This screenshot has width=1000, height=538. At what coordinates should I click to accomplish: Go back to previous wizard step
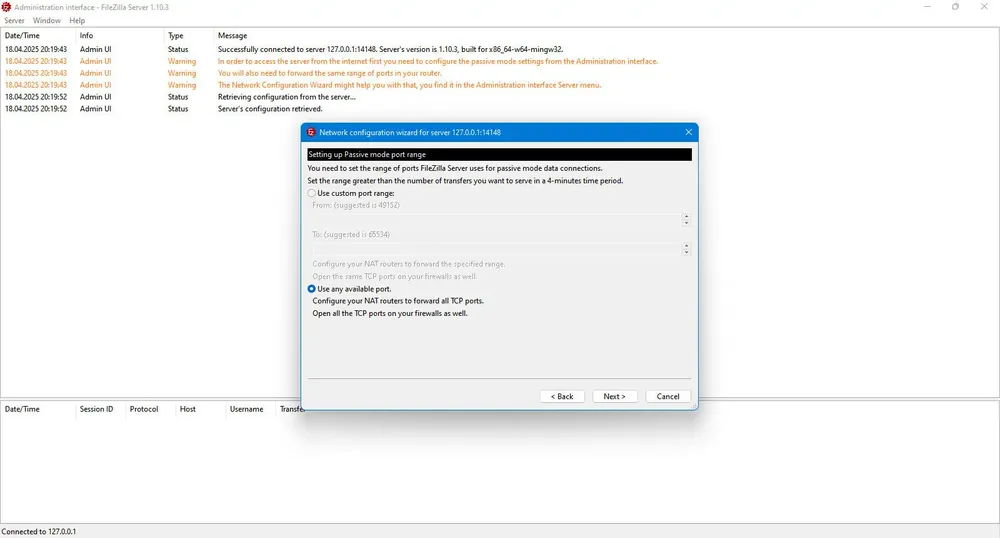pyautogui.click(x=562, y=396)
